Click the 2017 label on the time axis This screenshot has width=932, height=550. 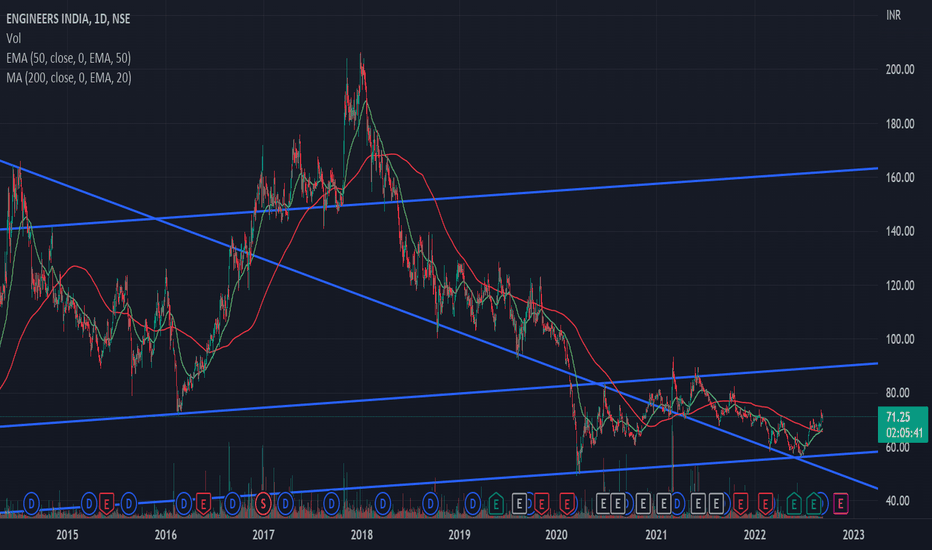(x=263, y=535)
